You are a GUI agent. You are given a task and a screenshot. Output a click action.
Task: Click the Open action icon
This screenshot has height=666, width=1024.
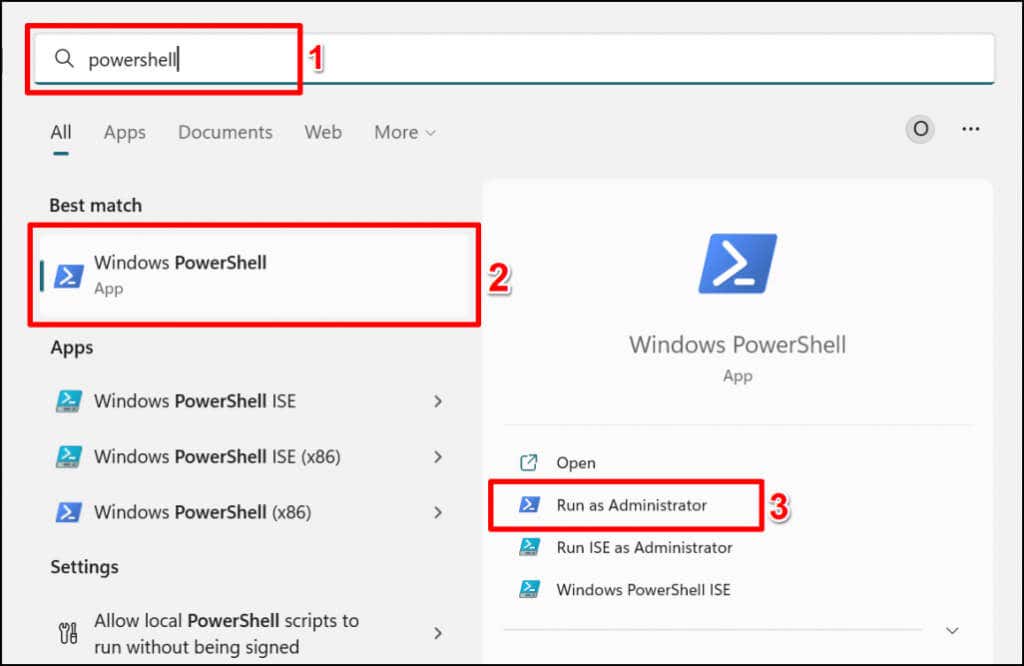point(528,463)
